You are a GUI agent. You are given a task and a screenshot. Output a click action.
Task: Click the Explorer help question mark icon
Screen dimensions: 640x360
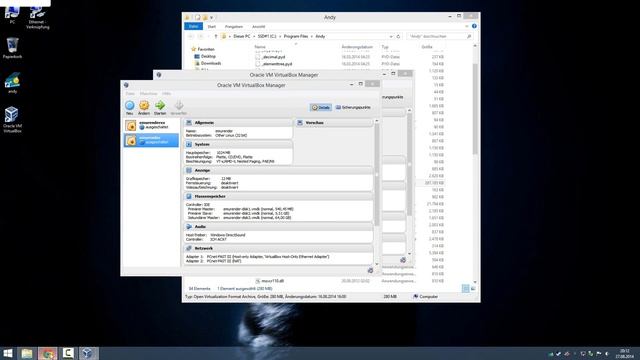[x=474, y=26]
